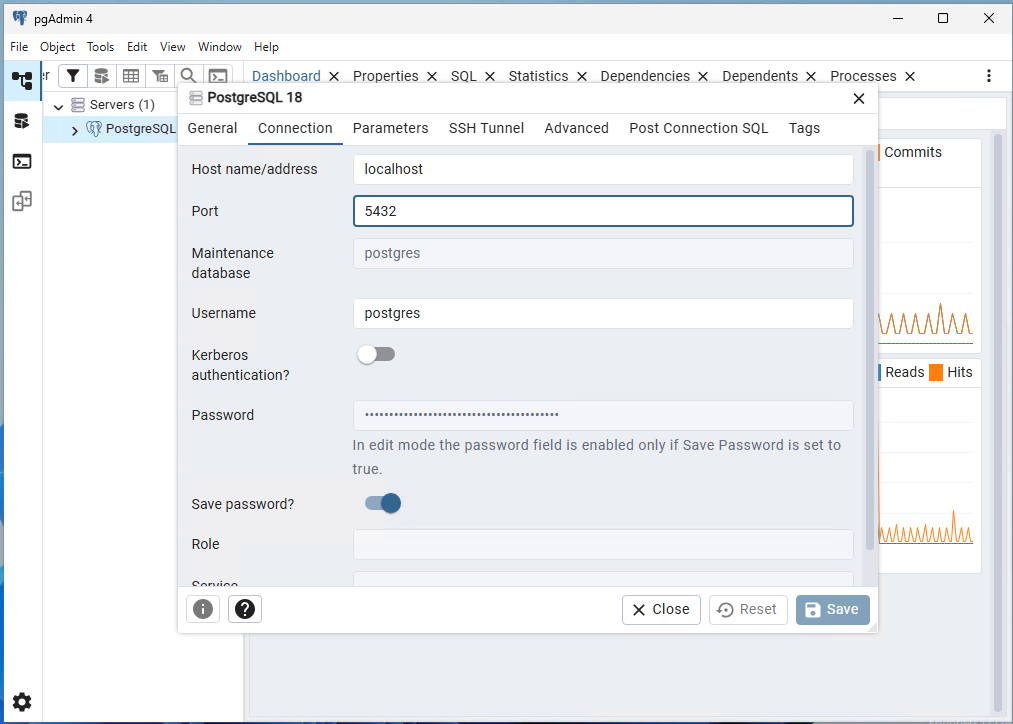
Task: Click the PostgreSQL elephant icon in the tree
Action: (94, 129)
